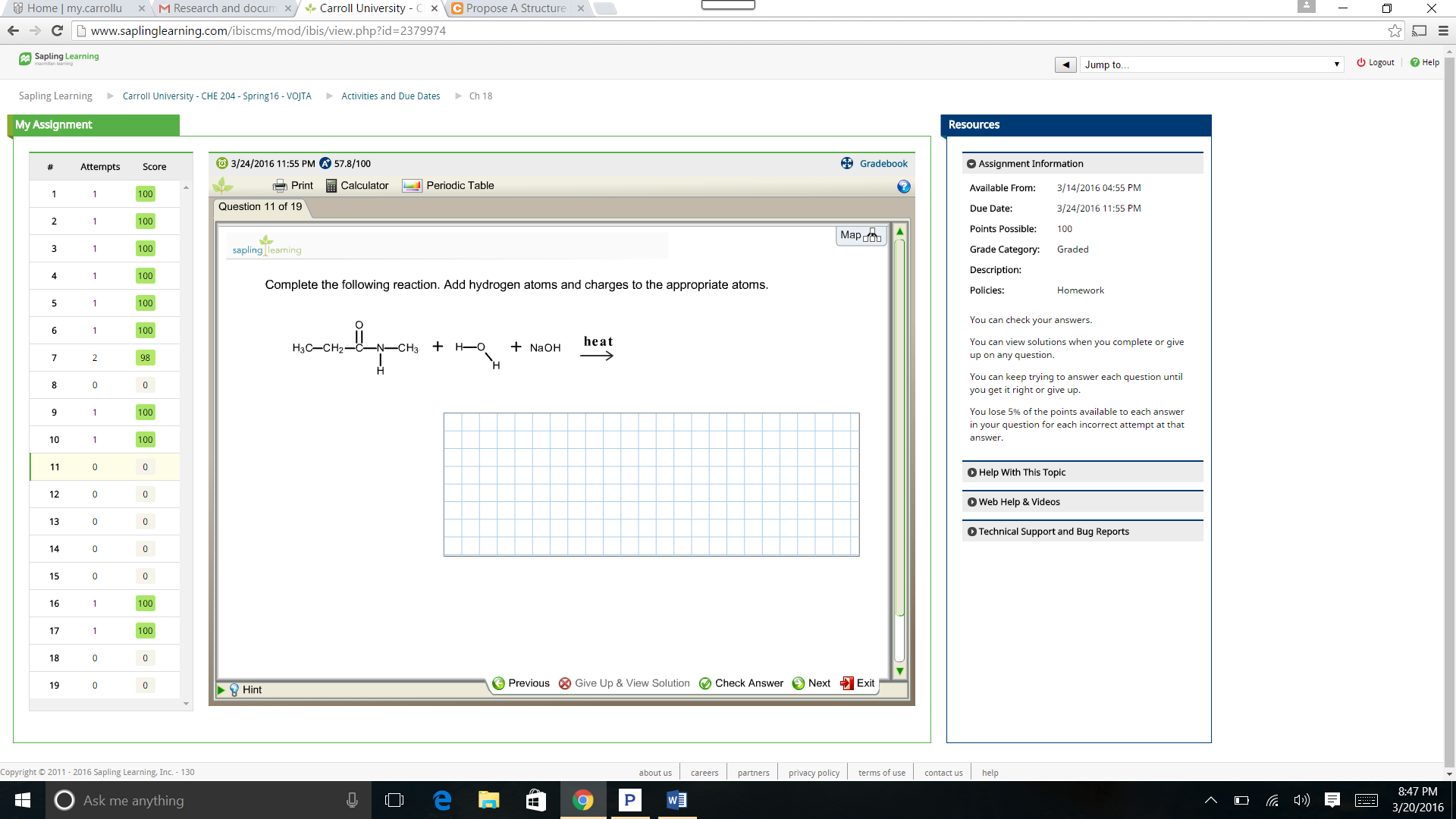Click the Previous question button

pos(521,683)
